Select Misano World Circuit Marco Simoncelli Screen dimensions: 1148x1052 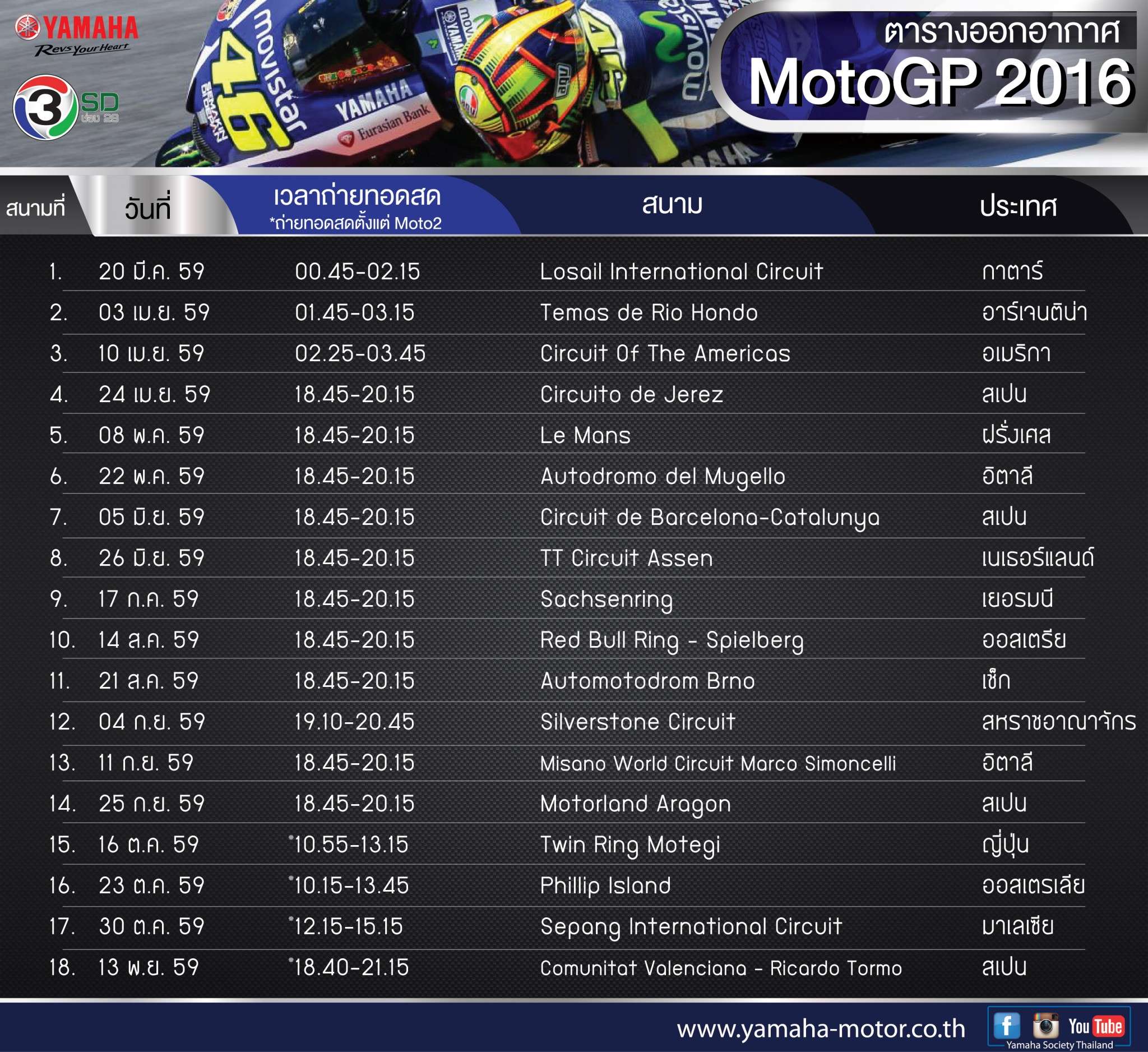[717, 764]
